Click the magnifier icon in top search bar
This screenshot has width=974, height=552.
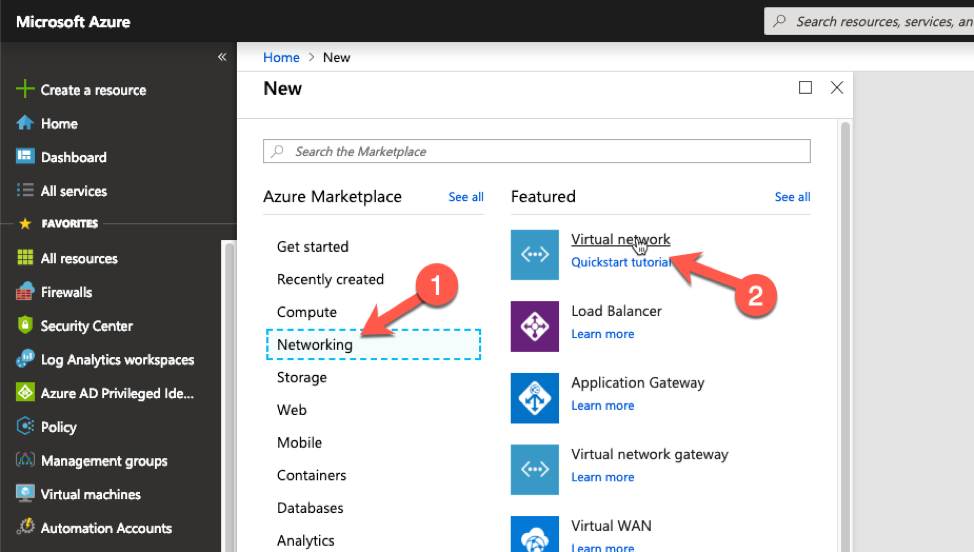click(x=779, y=21)
